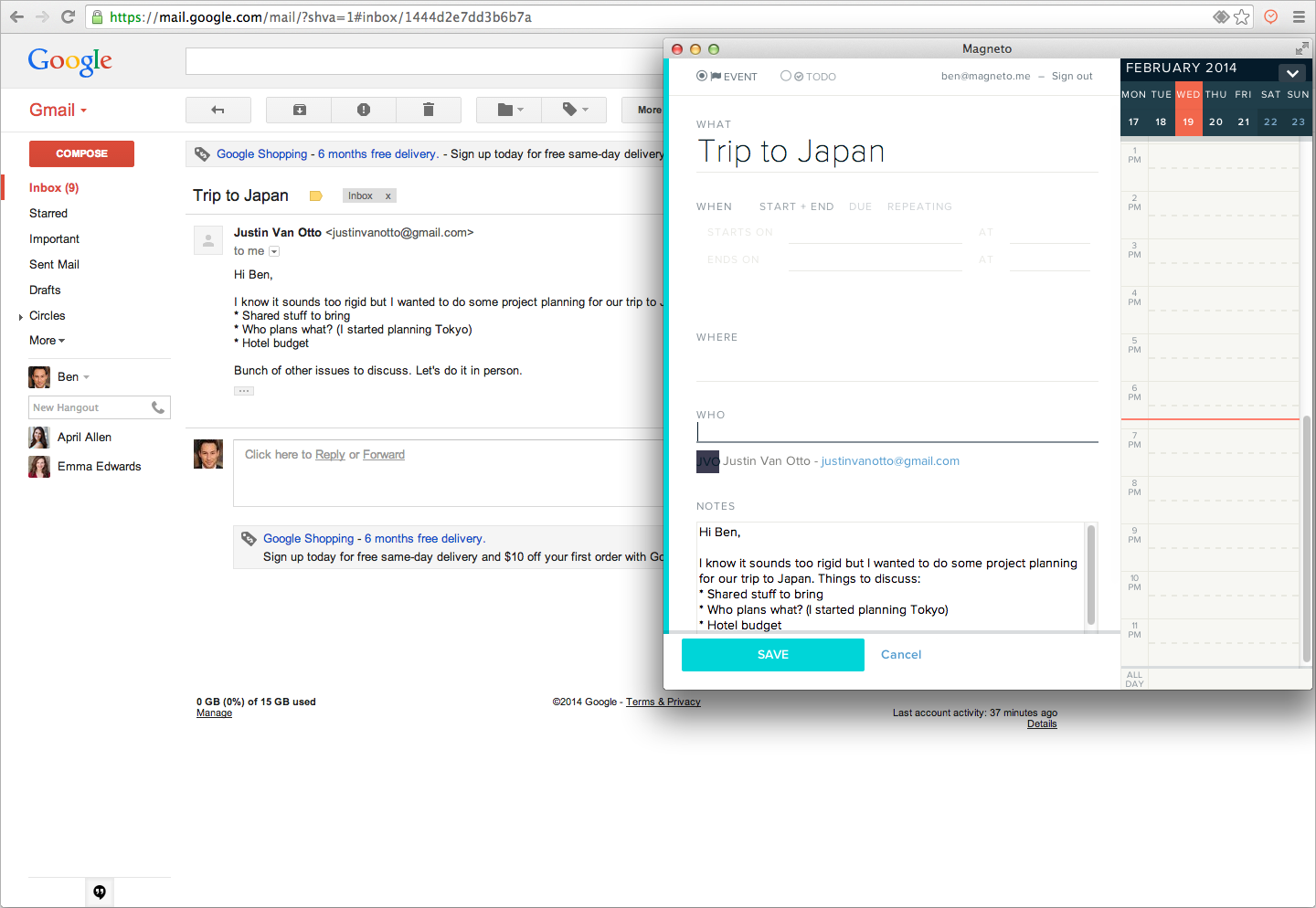The height and width of the screenshot is (908, 1316).
Task: Open the Important folder
Action: point(54,239)
